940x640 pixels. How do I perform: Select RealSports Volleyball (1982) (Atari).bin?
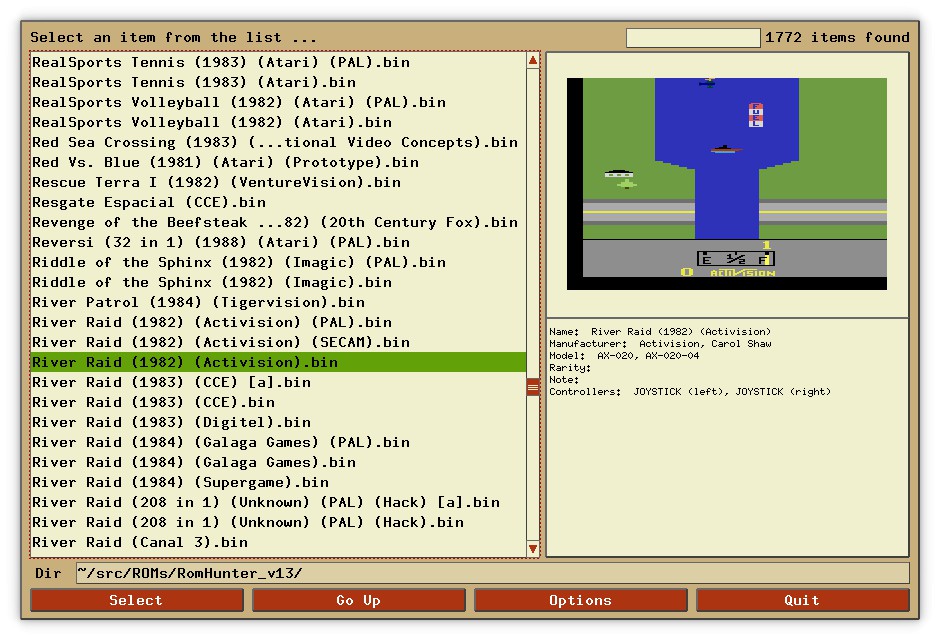pos(278,122)
